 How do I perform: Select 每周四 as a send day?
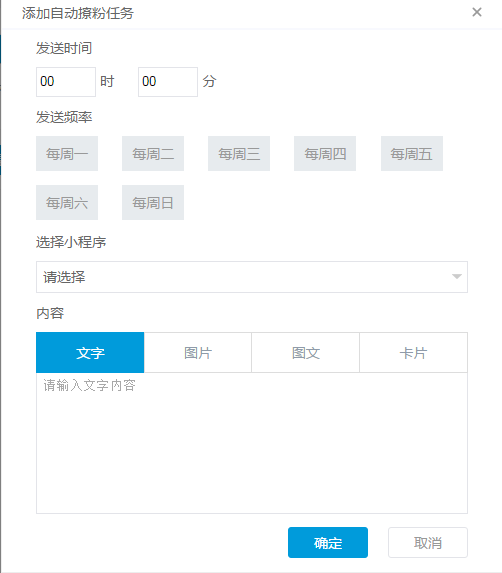[325, 153]
